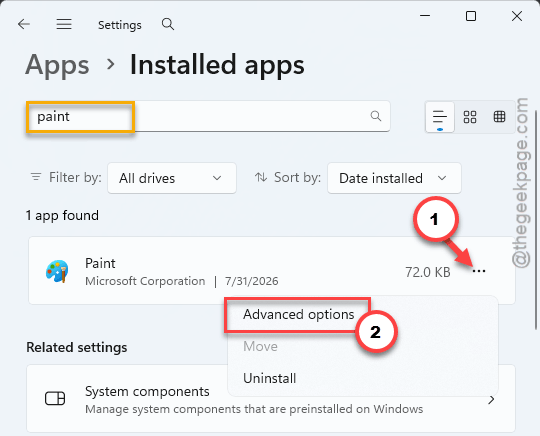
Task: Expand System components chevron arrow
Action: 491,399
